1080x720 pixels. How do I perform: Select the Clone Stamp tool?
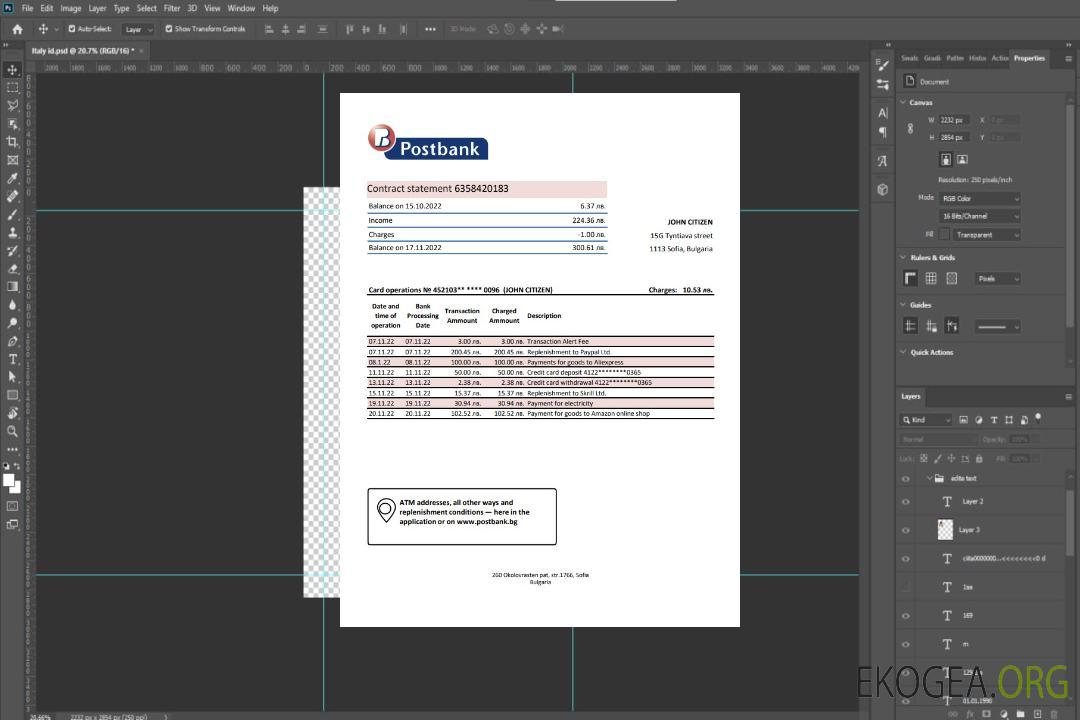(x=12, y=232)
